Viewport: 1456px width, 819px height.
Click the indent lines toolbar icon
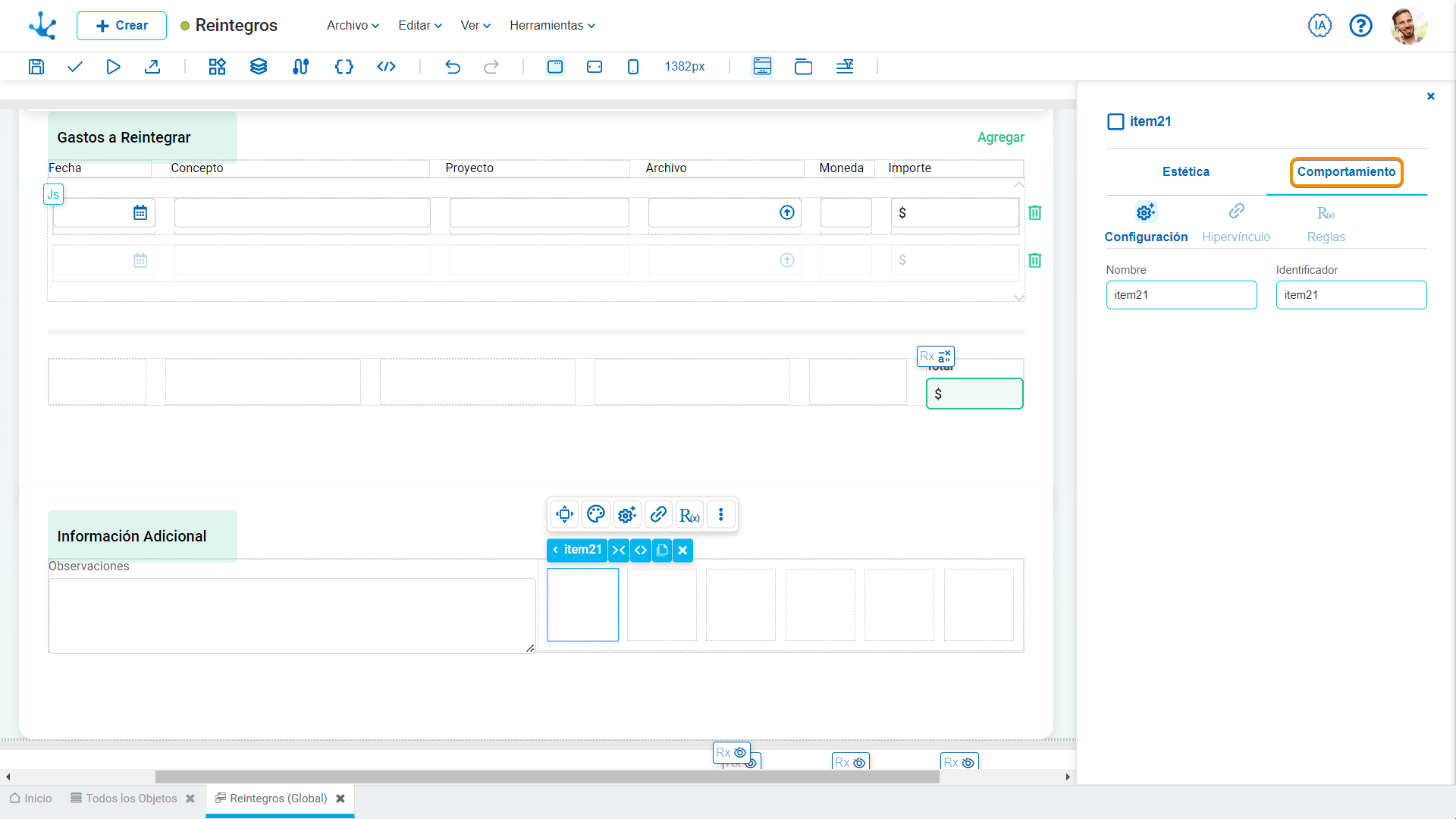click(x=845, y=67)
